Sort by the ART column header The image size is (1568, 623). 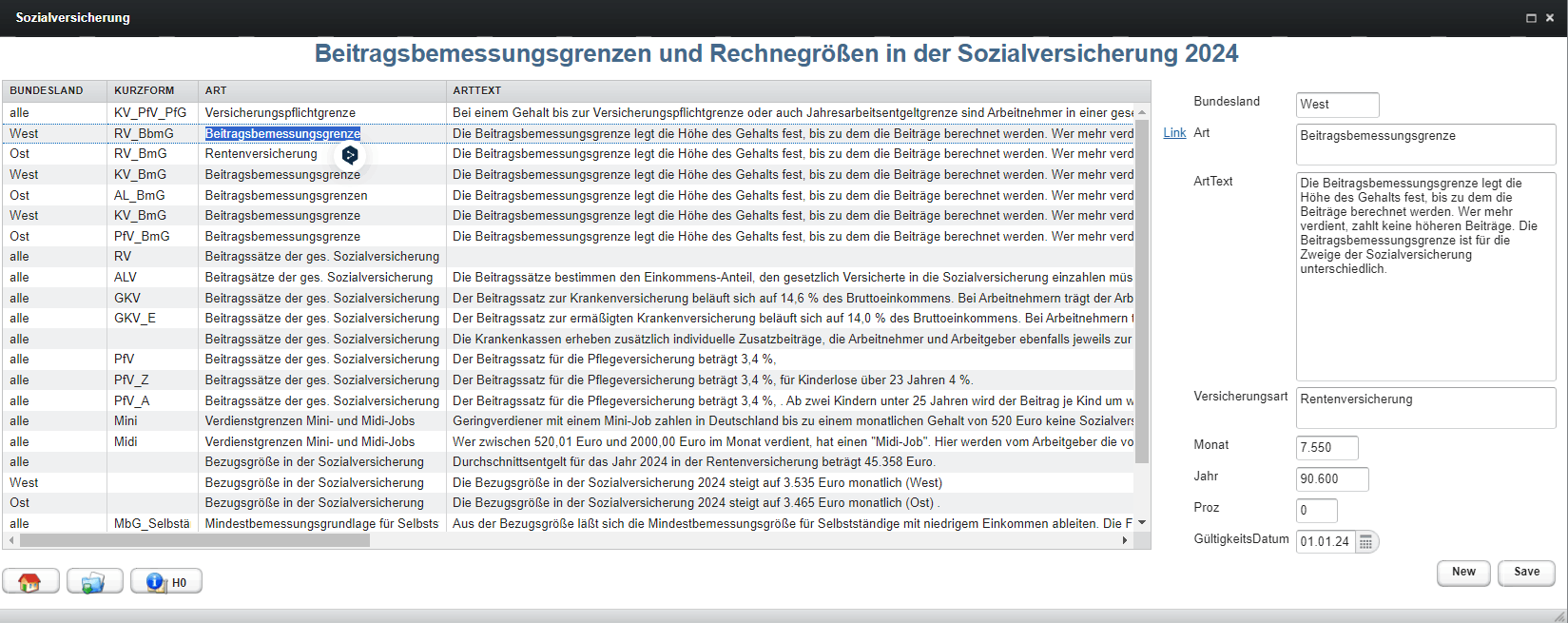coord(322,90)
